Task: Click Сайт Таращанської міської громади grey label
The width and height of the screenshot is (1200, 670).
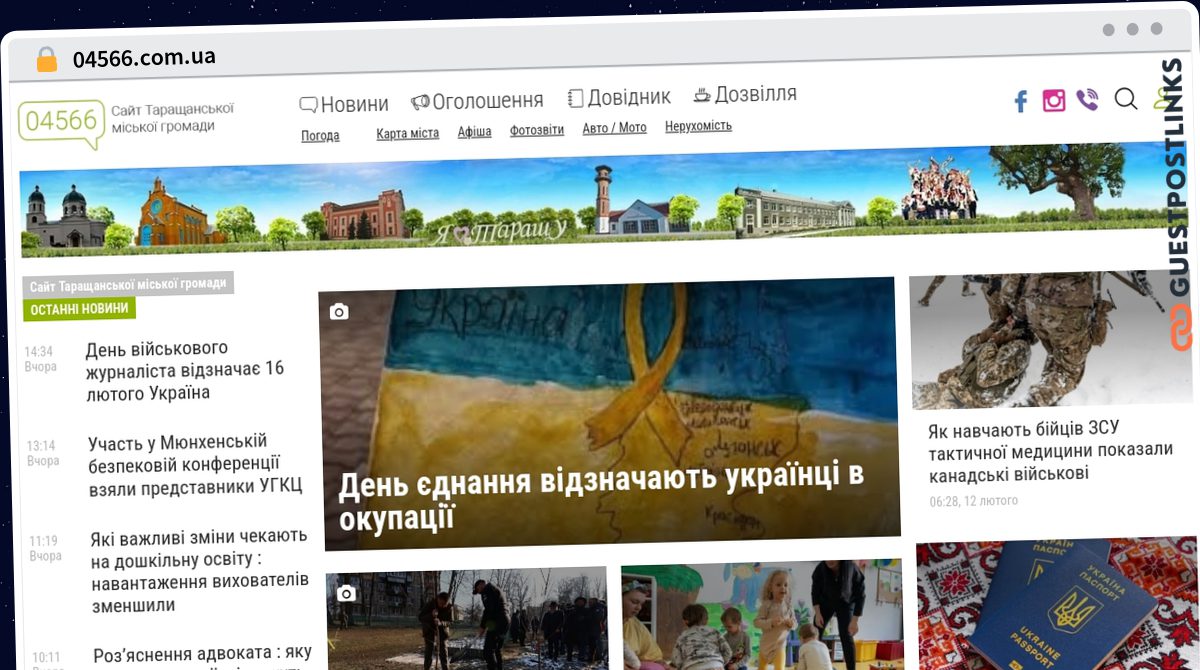Action: coord(128,284)
